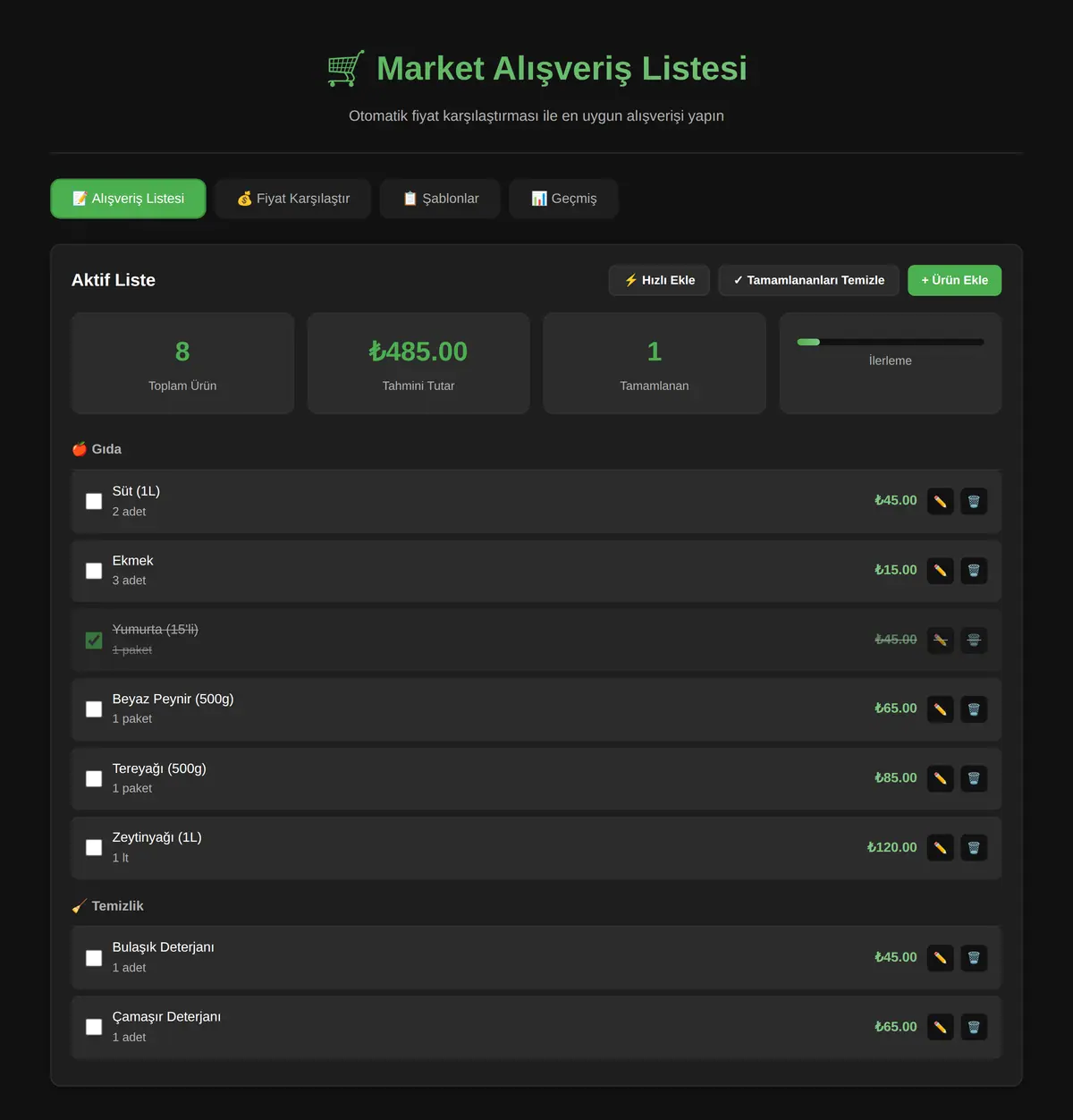Click the Gıda category heading
This screenshot has height=1120, width=1073.
(x=97, y=449)
